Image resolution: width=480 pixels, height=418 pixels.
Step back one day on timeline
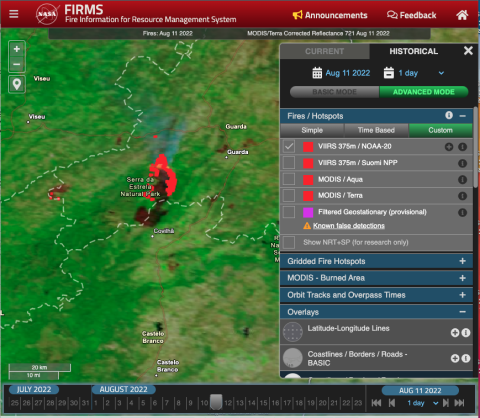click(392, 403)
